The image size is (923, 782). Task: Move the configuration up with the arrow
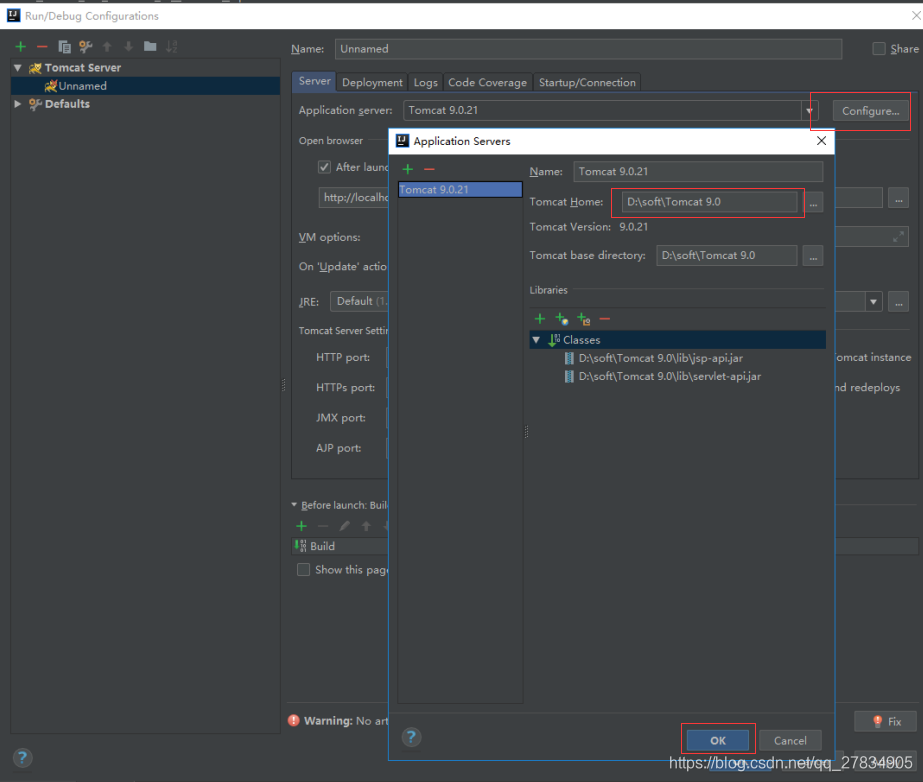(107, 47)
